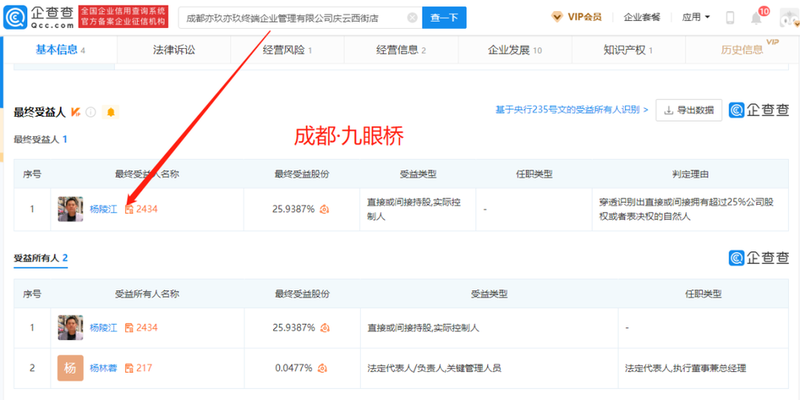Switch to the 经营风险 tab

click(x=287, y=49)
